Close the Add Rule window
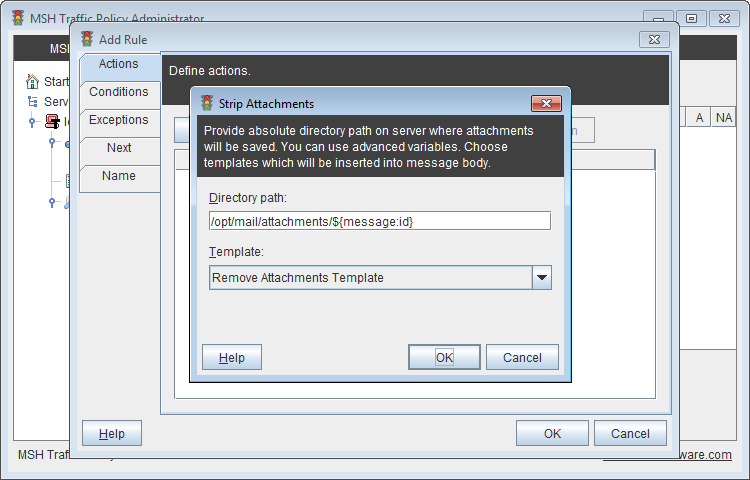The image size is (750, 480). point(654,39)
